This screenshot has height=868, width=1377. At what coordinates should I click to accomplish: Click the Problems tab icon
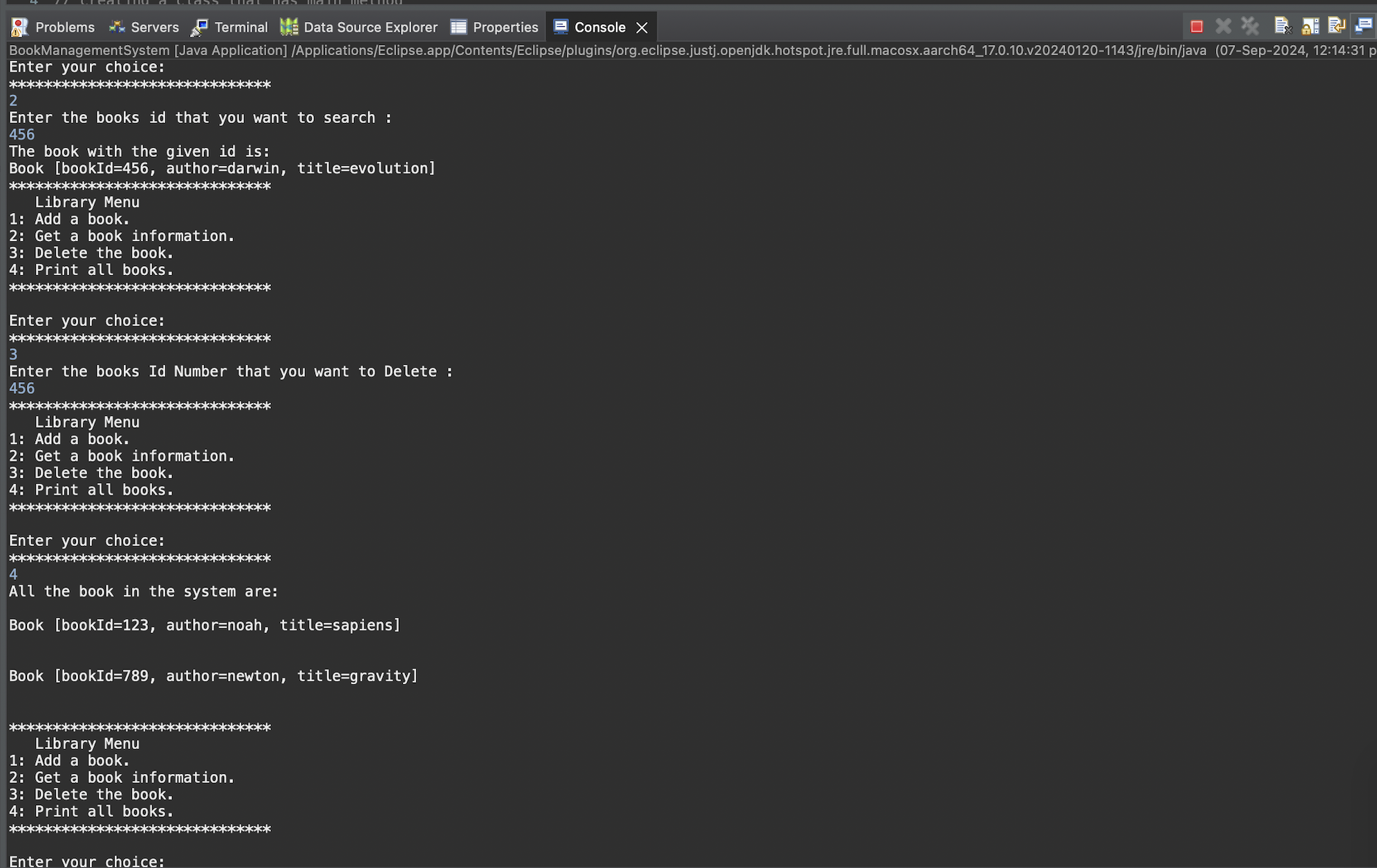(19, 28)
